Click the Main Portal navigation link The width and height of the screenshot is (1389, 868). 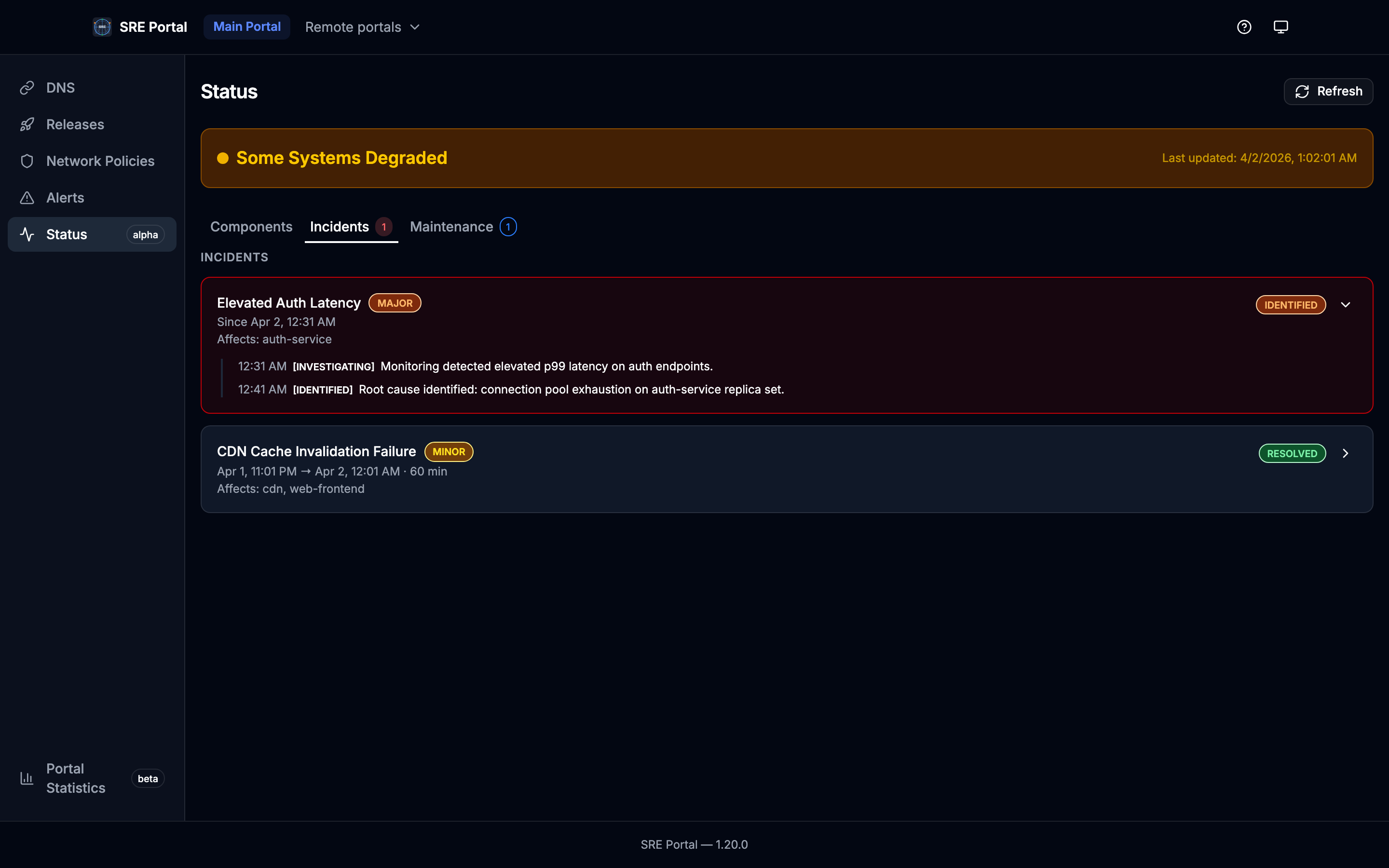247,27
